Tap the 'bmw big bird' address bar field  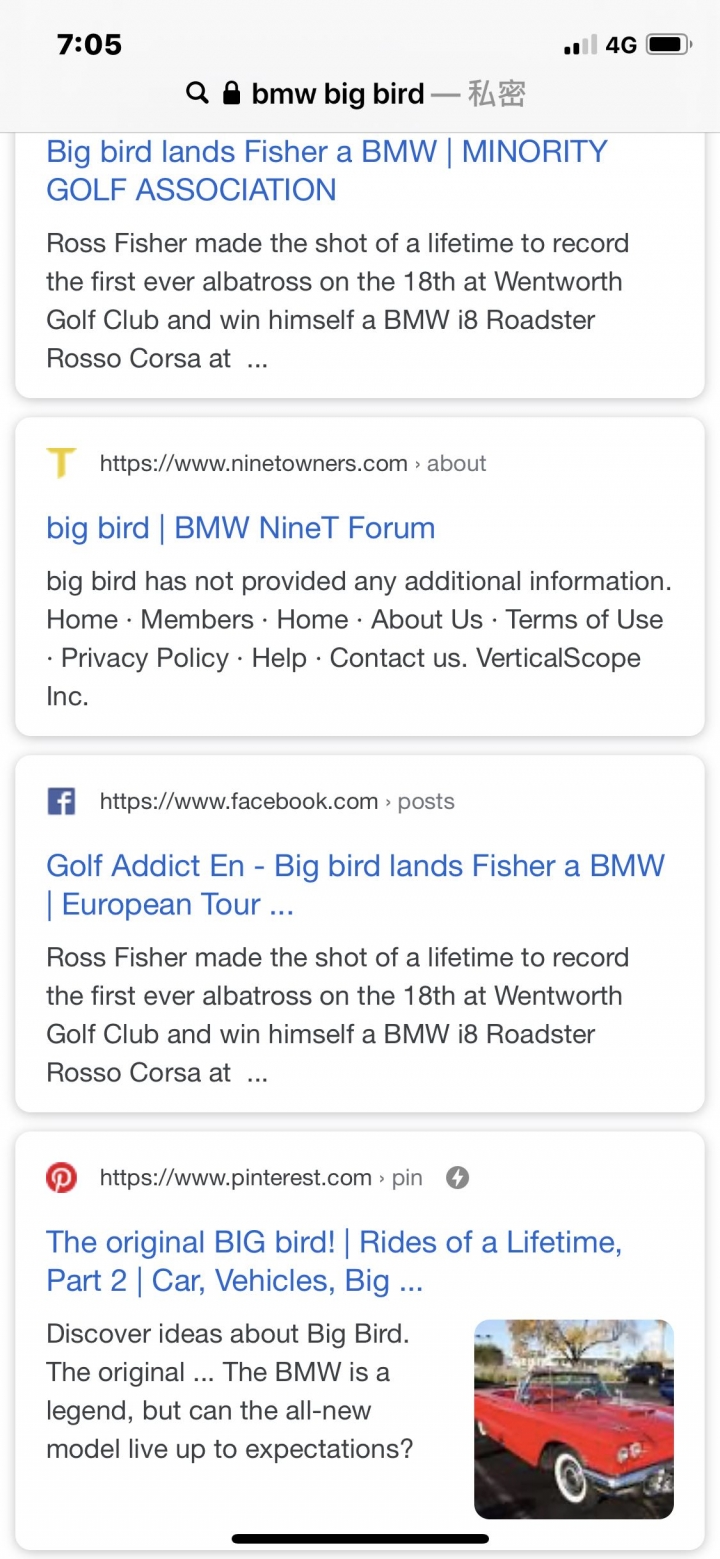tap(338, 94)
